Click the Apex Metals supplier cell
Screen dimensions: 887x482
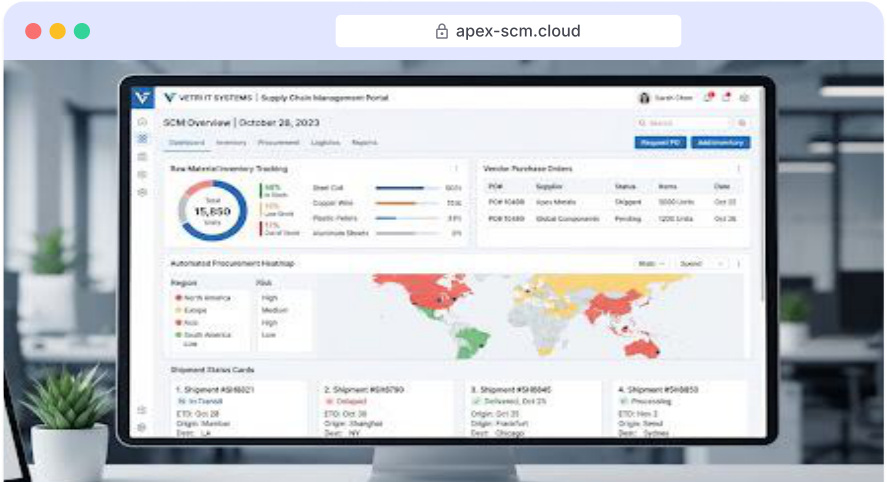click(556, 202)
